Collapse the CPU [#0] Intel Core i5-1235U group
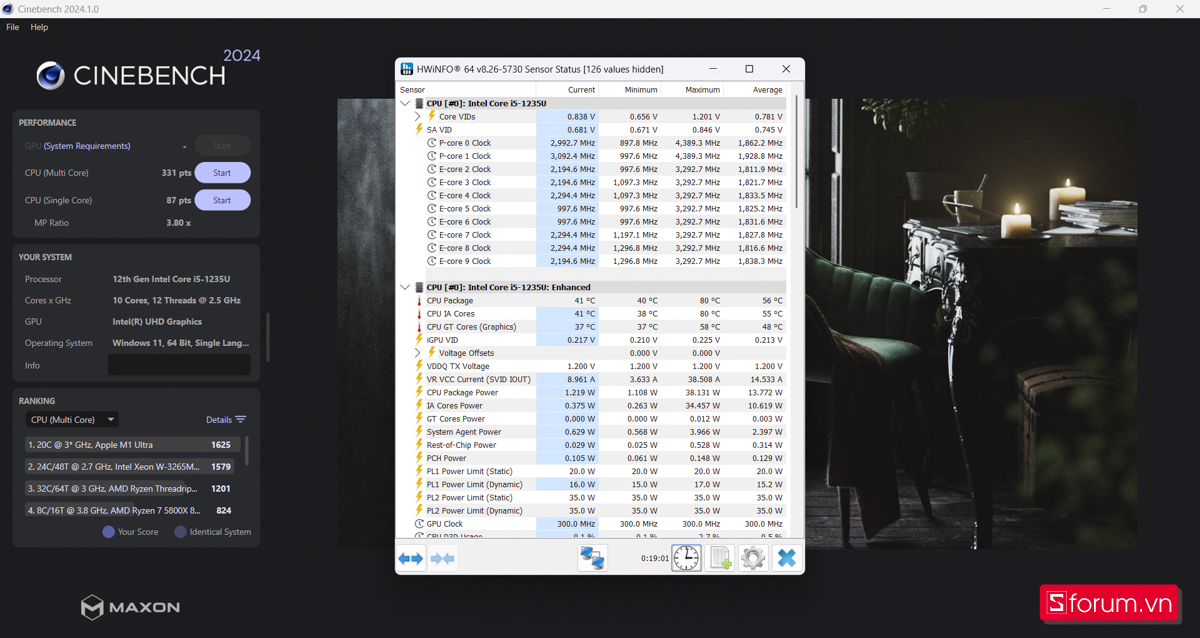The image size is (1200, 638). tap(405, 103)
